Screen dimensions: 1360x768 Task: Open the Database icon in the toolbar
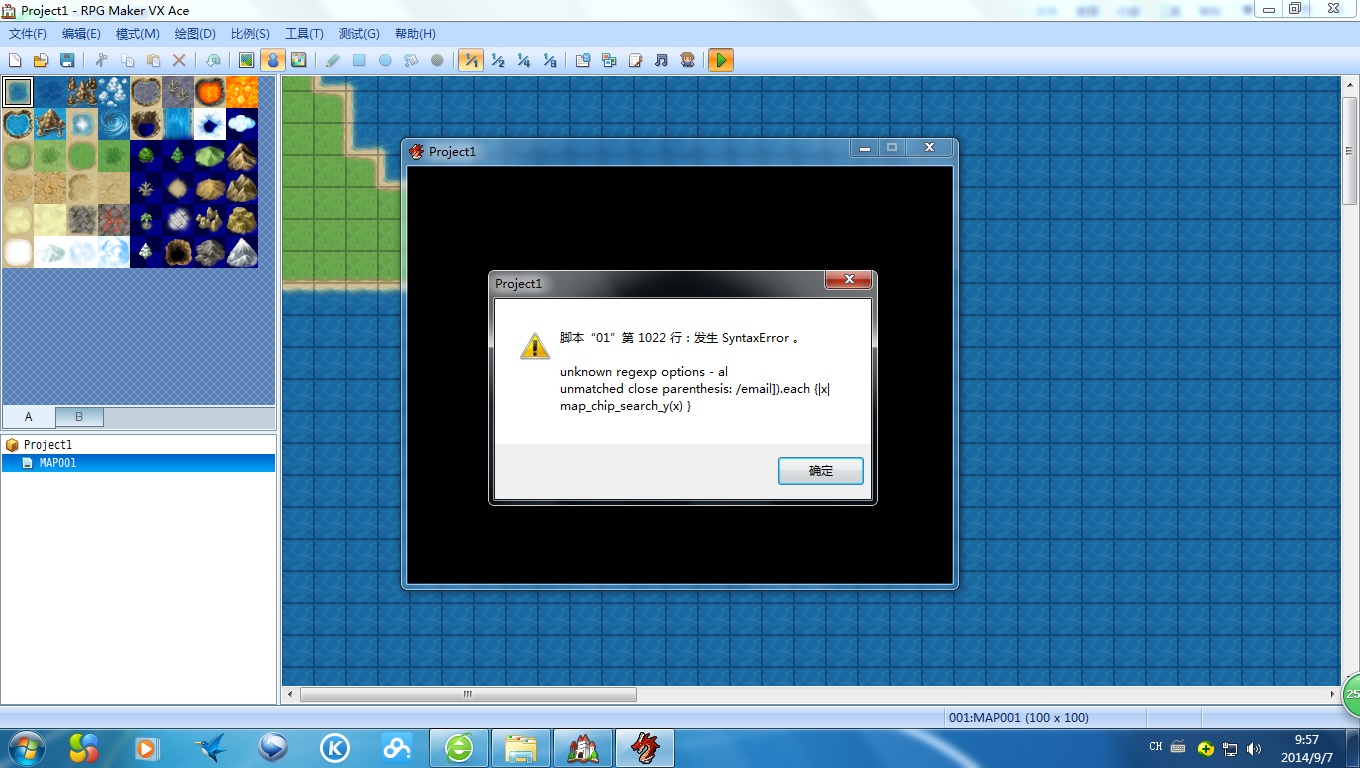pos(583,60)
